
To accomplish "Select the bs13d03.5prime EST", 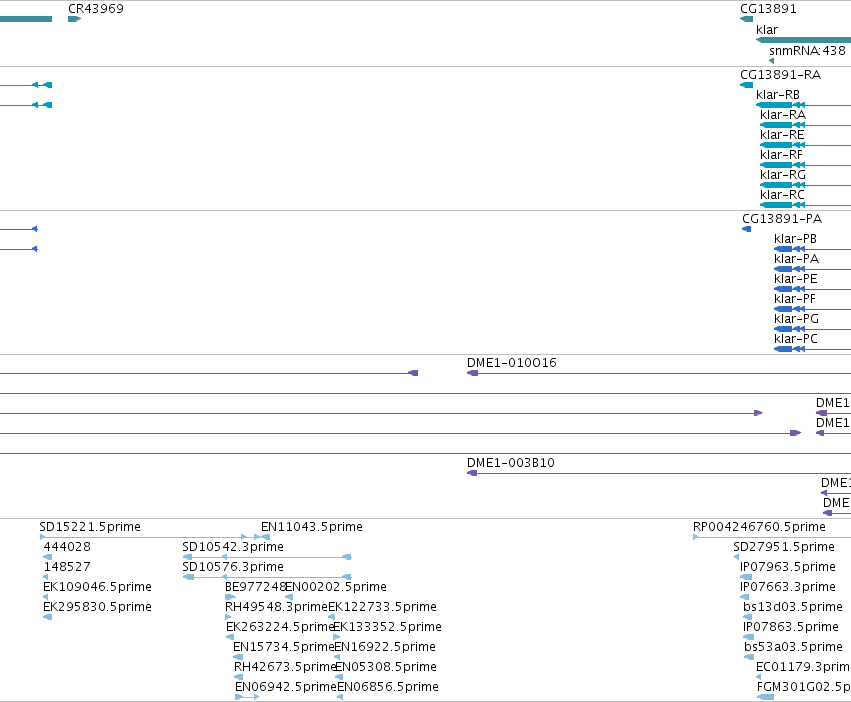I will (x=793, y=607).
